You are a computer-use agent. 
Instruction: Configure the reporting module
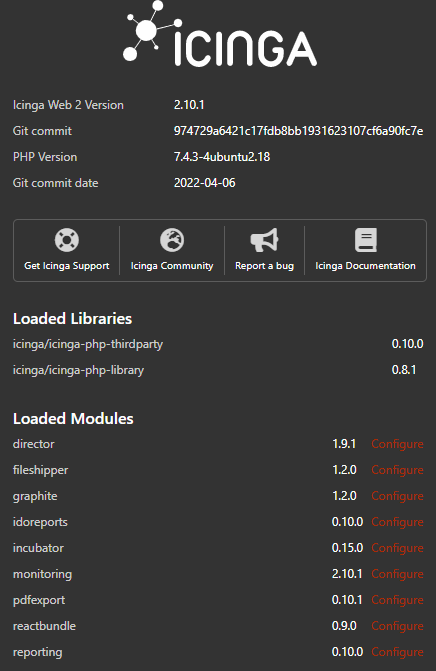pyautogui.click(x=397, y=652)
